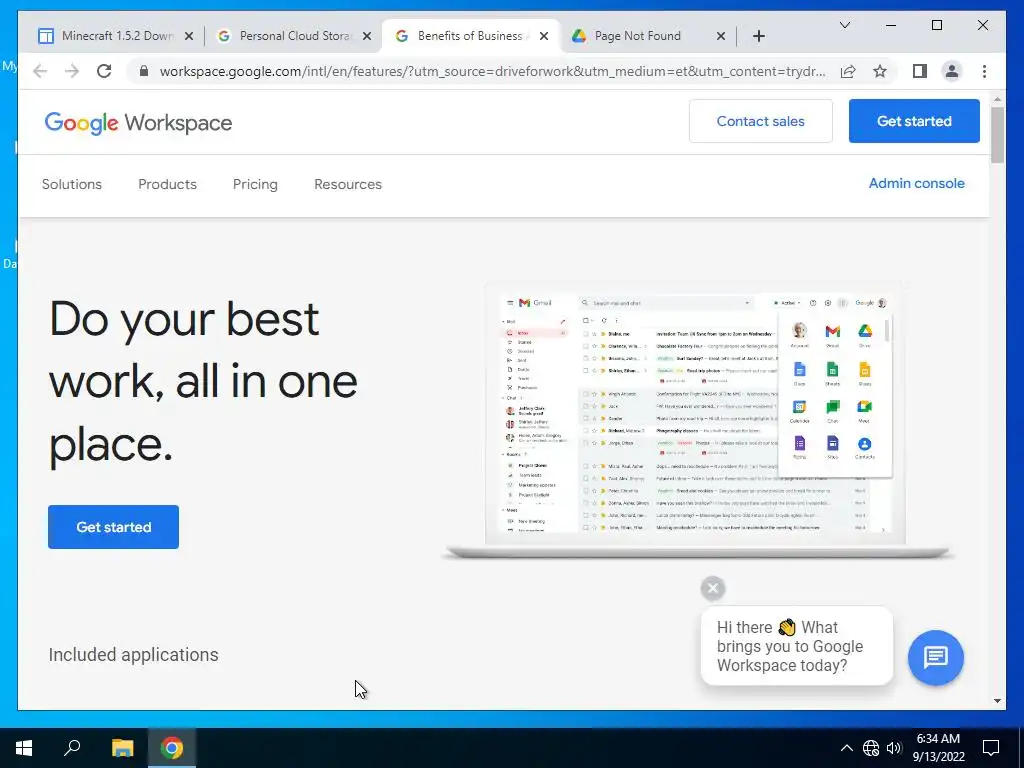Bookmark this page with the star icon

point(880,71)
